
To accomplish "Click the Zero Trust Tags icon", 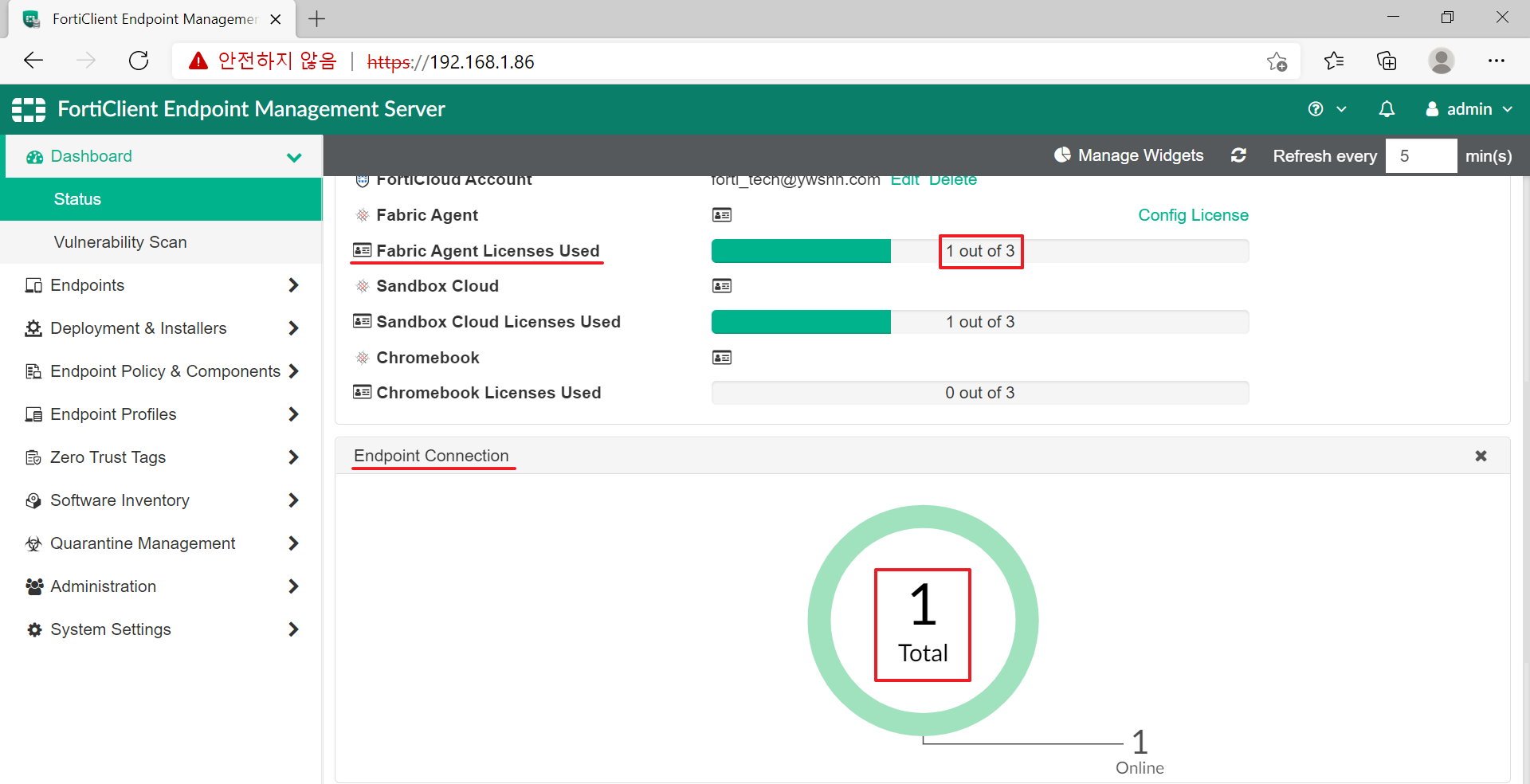I will [33, 457].
